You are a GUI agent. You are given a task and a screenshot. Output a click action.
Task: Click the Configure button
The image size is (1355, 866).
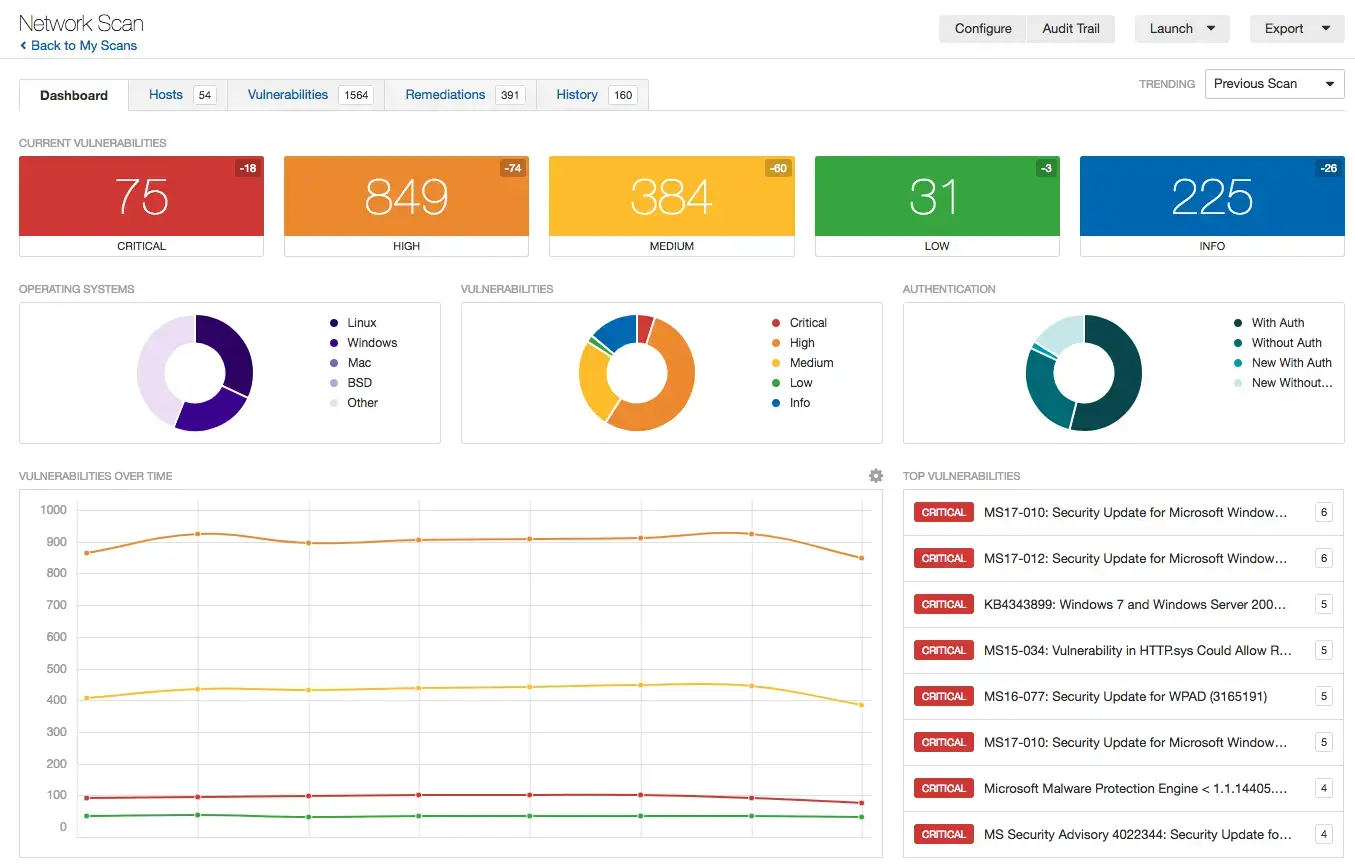pyautogui.click(x=981, y=28)
